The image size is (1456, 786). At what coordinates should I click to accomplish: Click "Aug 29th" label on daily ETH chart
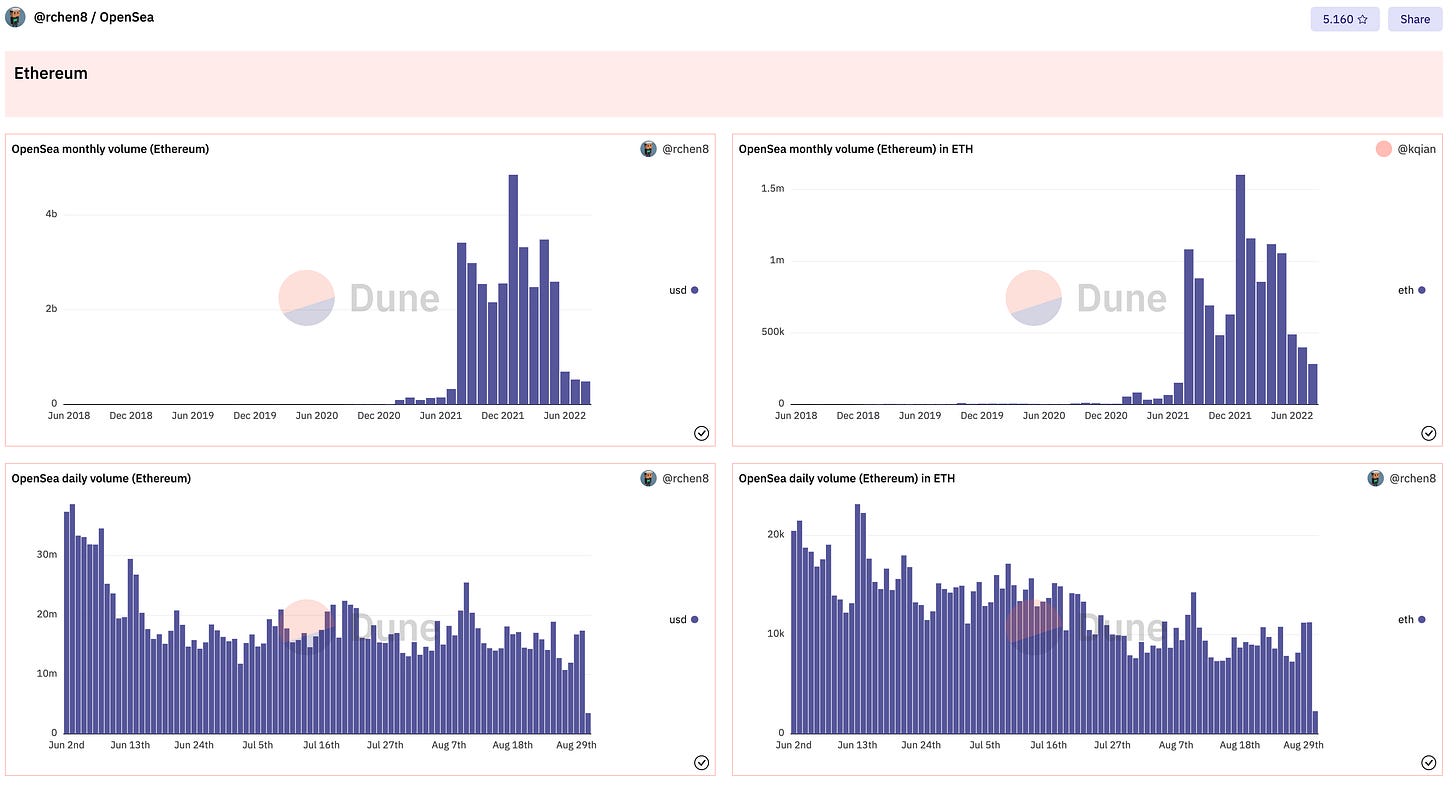(1303, 745)
